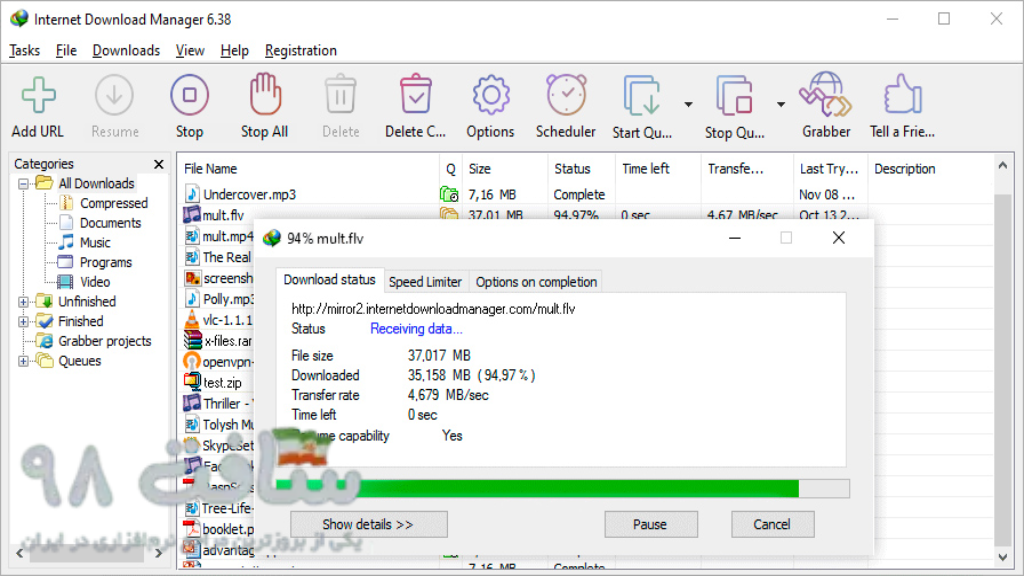Sort by the Last Try column header
This screenshot has height=576, width=1024.
pyautogui.click(x=830, y=168)
